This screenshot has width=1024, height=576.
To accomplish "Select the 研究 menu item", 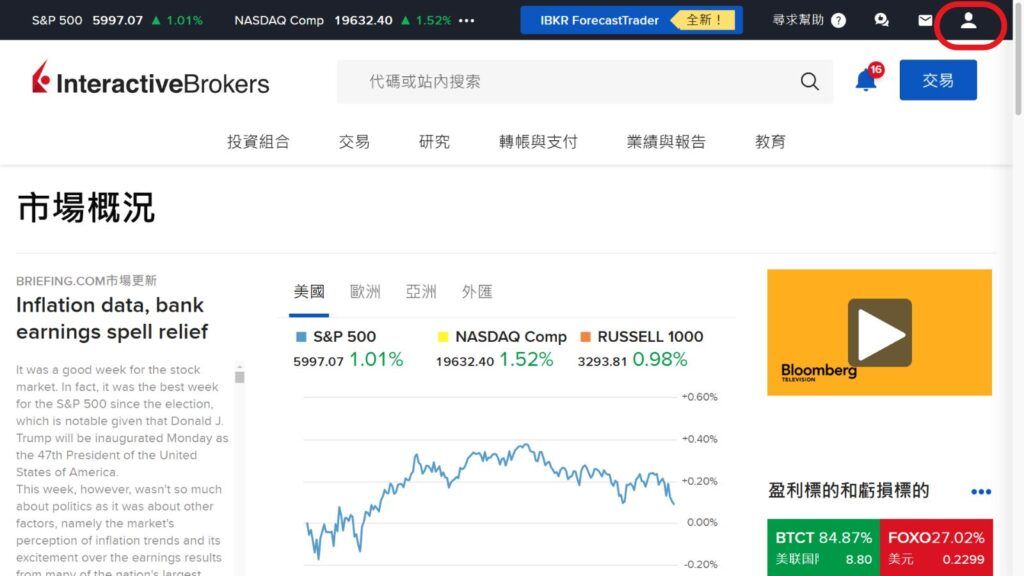I will point(433,141).
